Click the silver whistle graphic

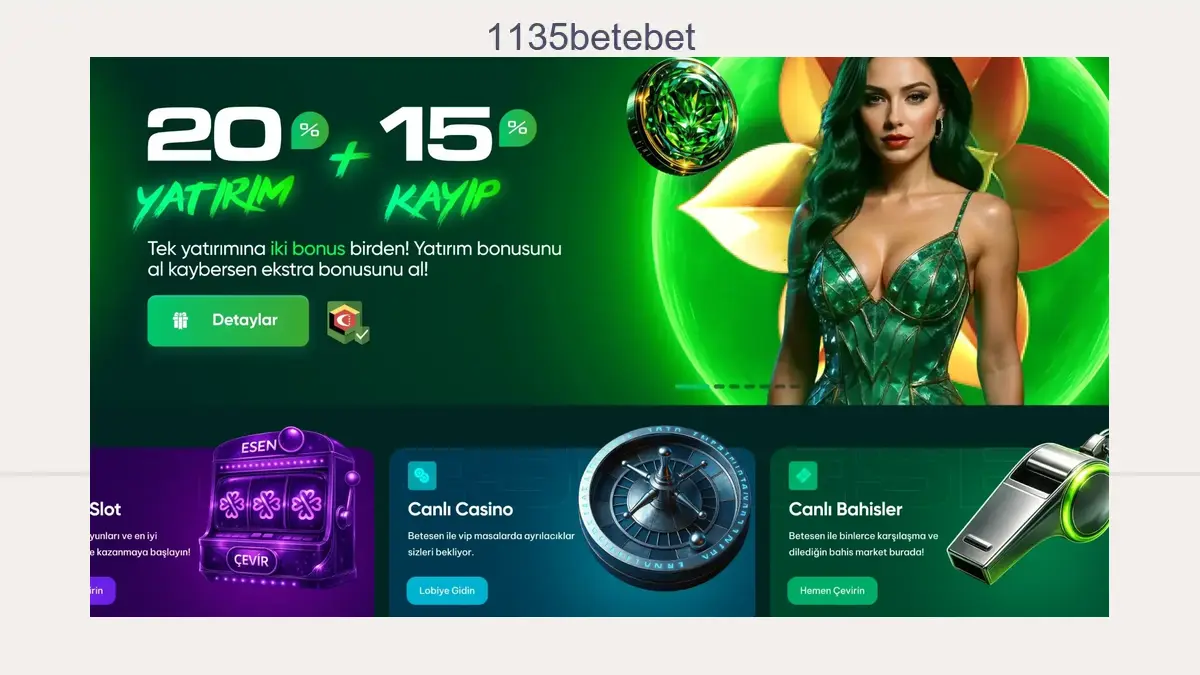tap(1028, 507)
